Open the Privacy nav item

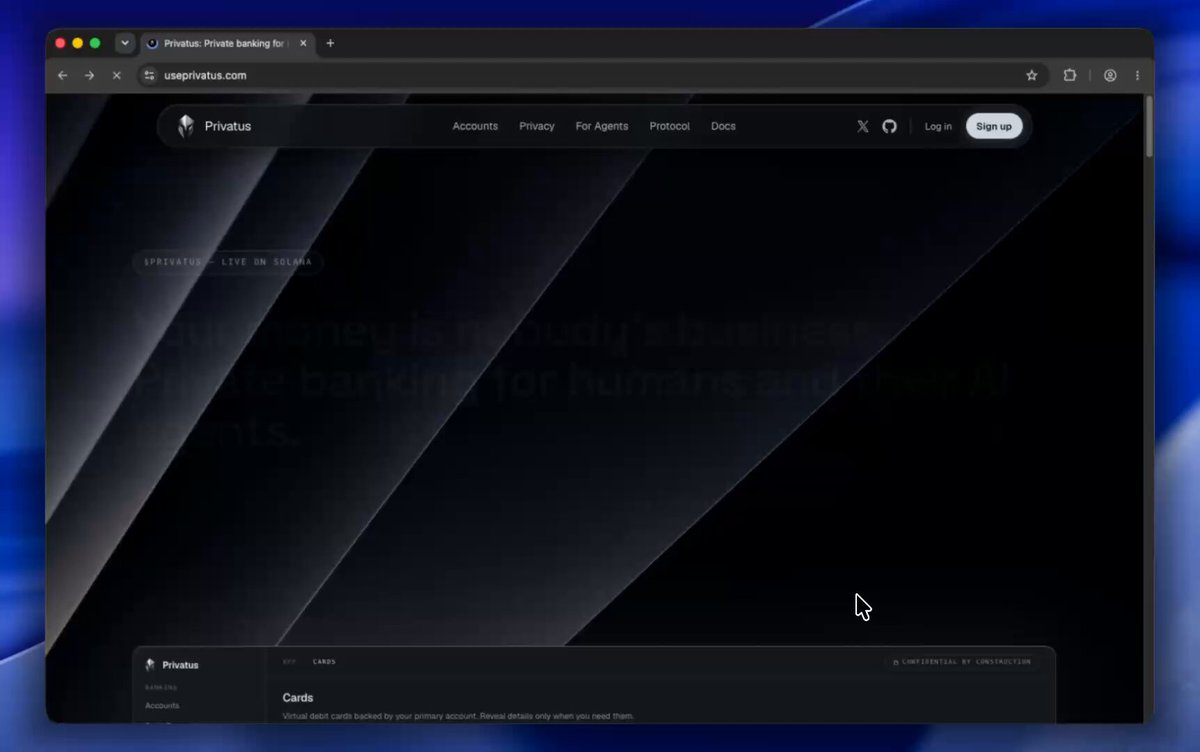coord(537,126)
